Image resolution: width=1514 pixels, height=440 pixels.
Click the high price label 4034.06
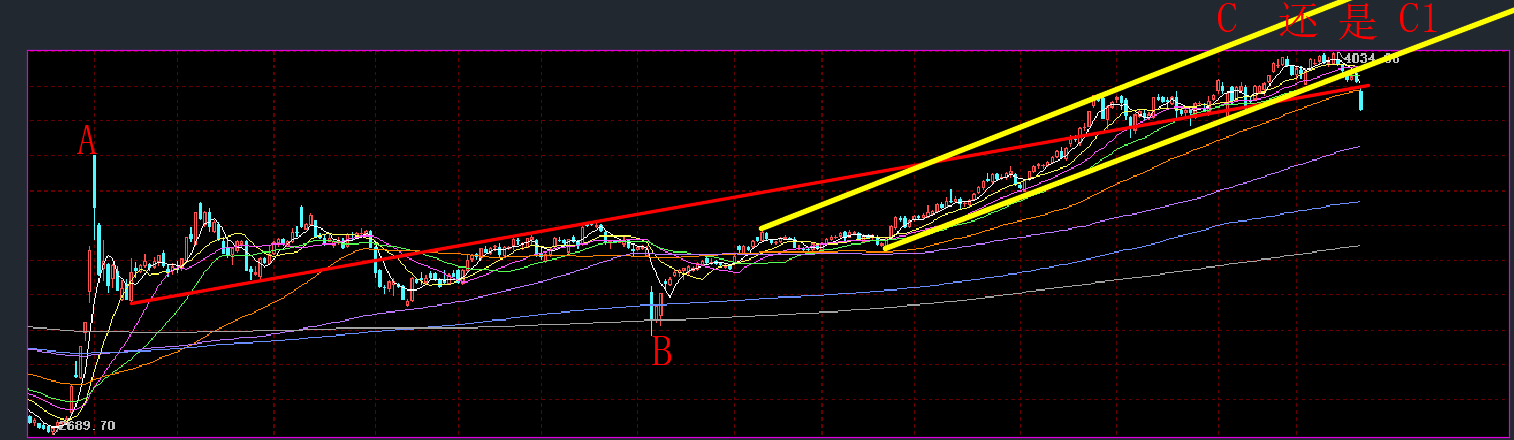(x=1370, y=59)
